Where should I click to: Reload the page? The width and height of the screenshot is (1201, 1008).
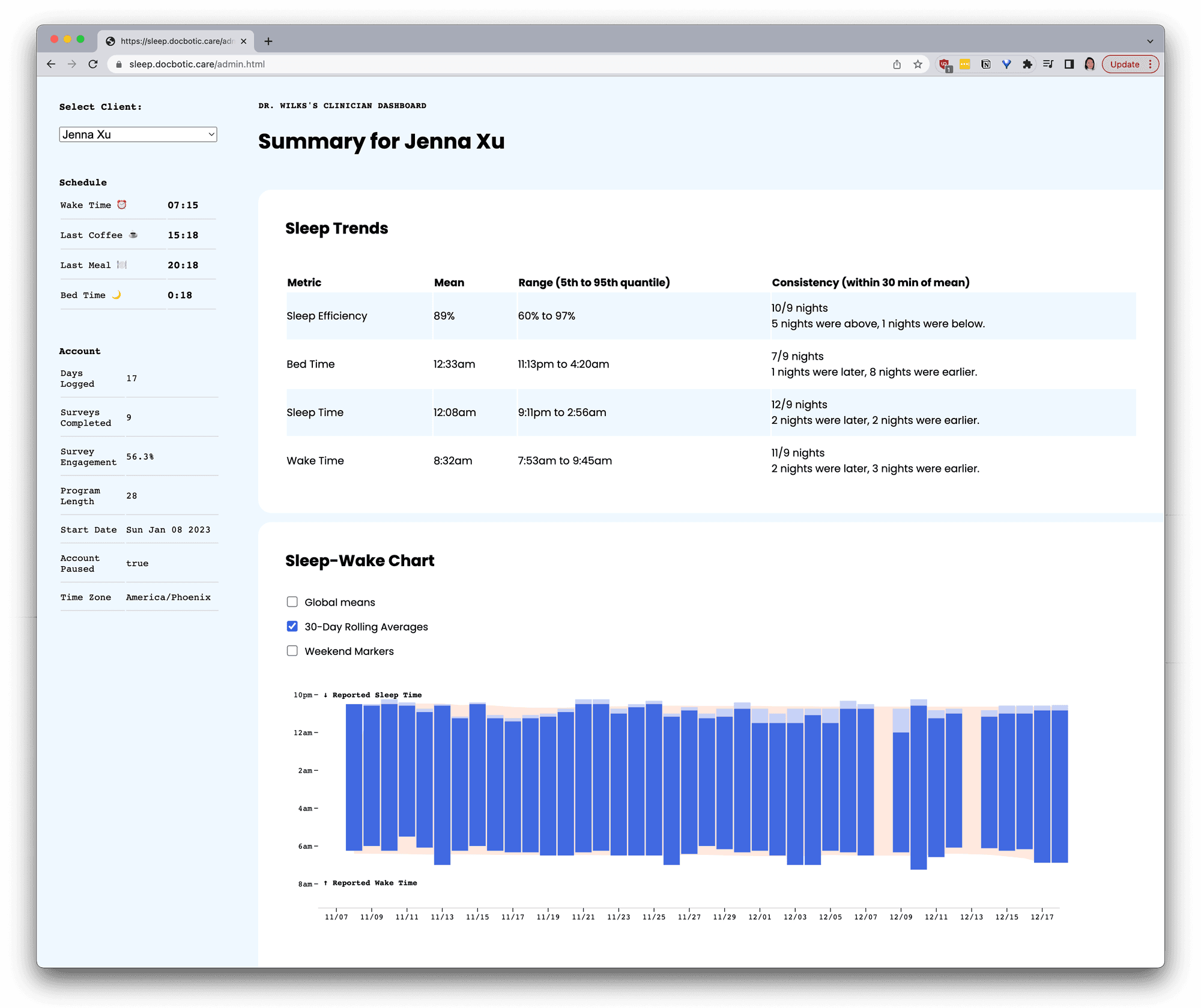click(x=93, y=64)
